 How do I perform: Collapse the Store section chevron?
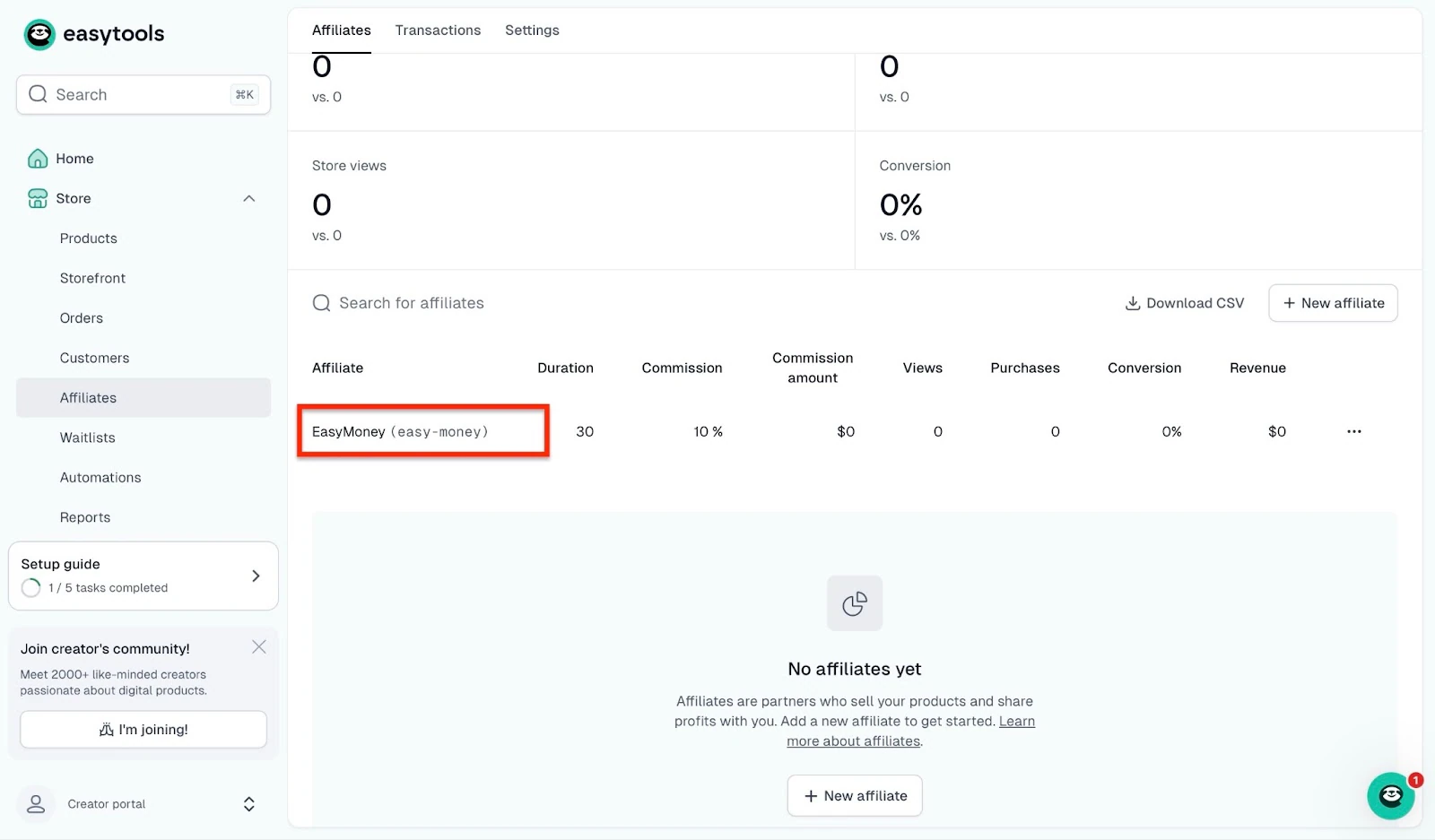tap(249, 198)
